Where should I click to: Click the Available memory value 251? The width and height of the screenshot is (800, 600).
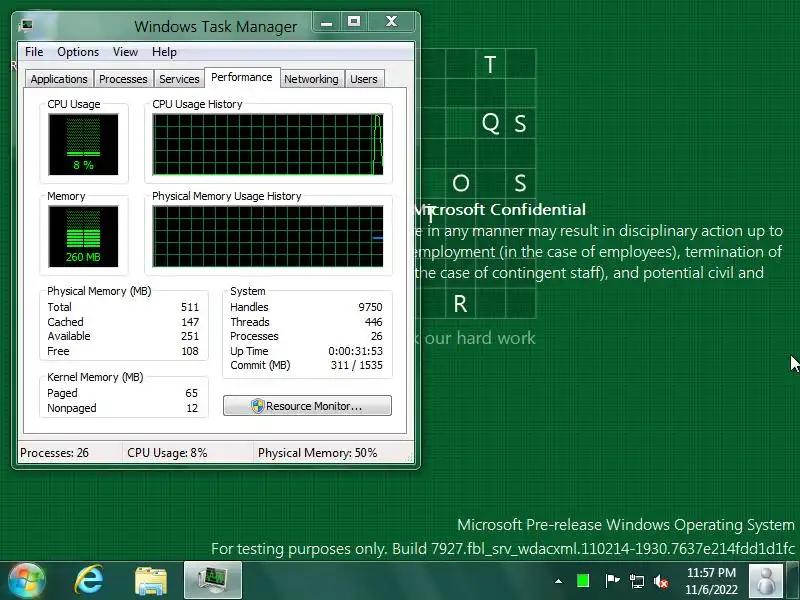[189, 336]
